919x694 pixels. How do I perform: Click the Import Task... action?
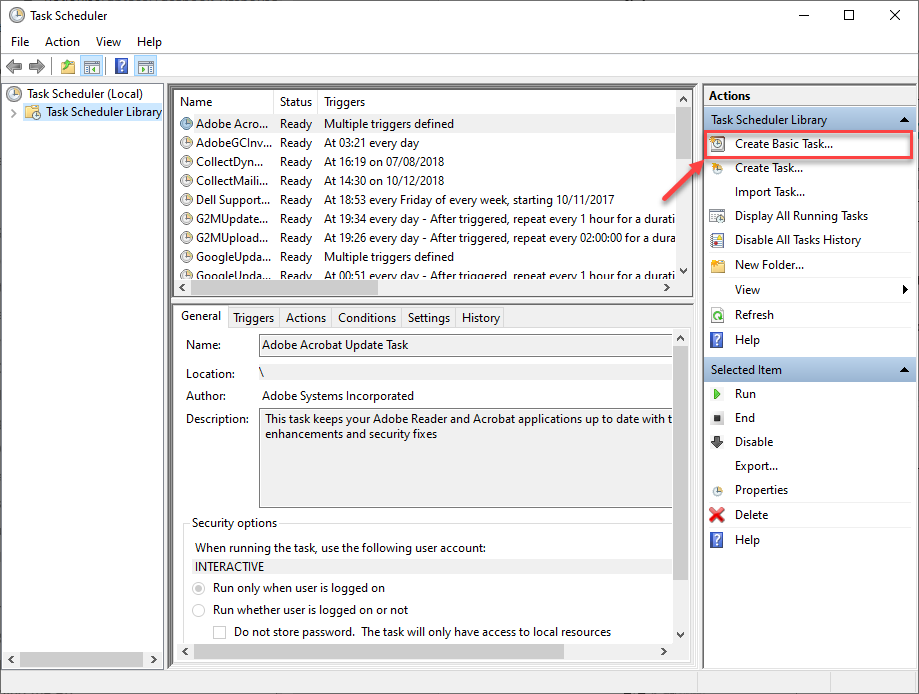click(770, 192)
